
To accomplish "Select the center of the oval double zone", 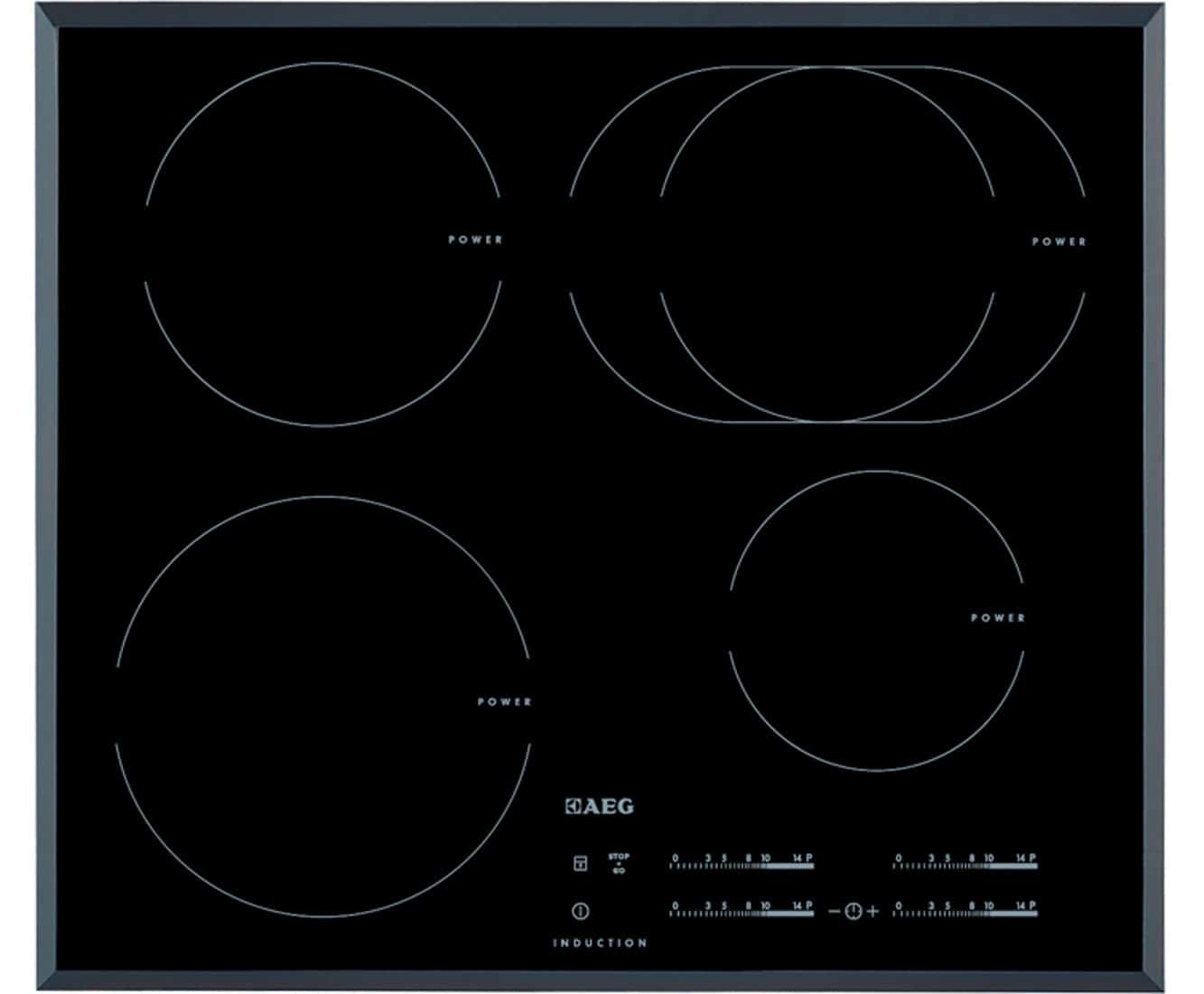I will click(x=827, y=244).
